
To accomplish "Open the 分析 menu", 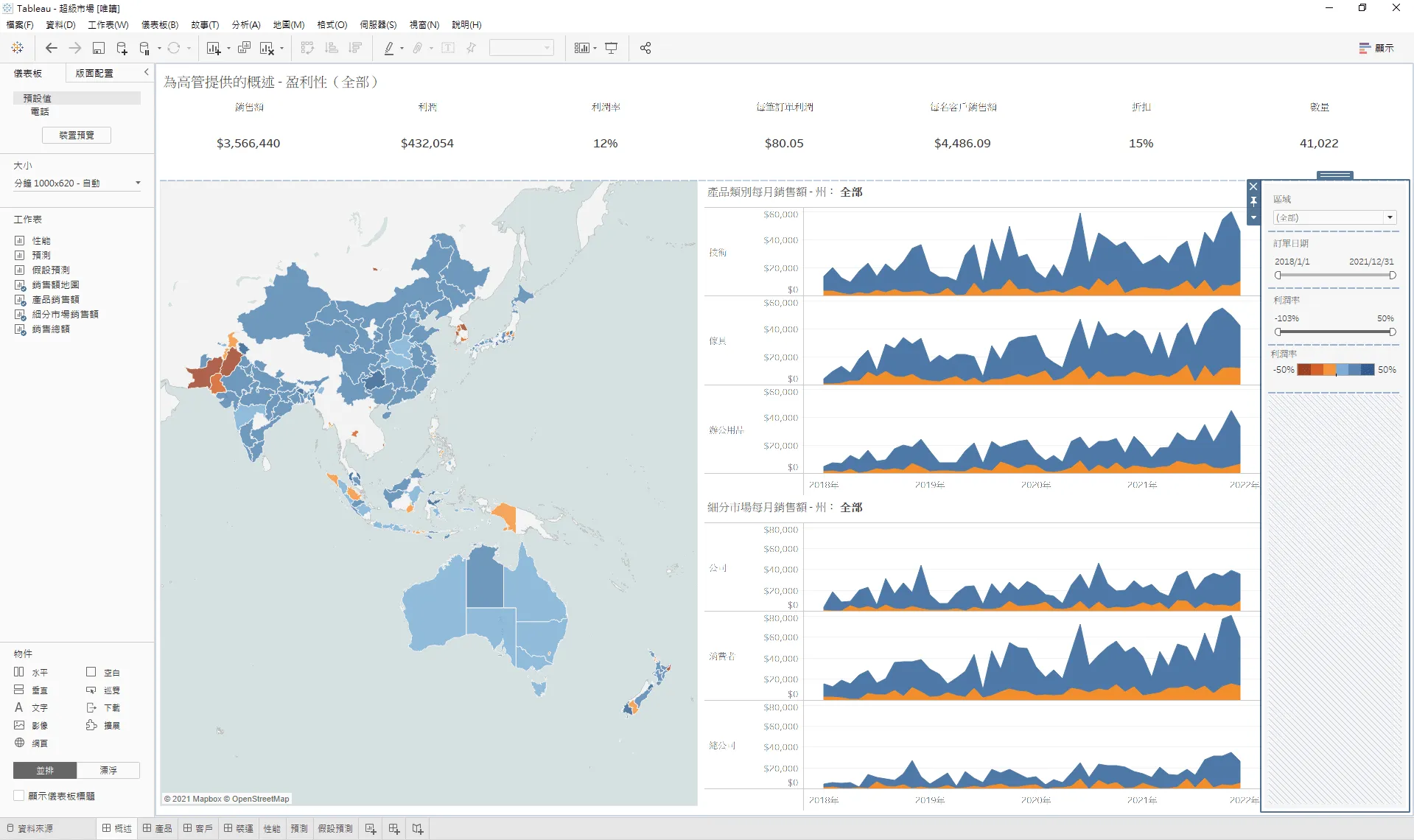I will click(x=246, y=24).
